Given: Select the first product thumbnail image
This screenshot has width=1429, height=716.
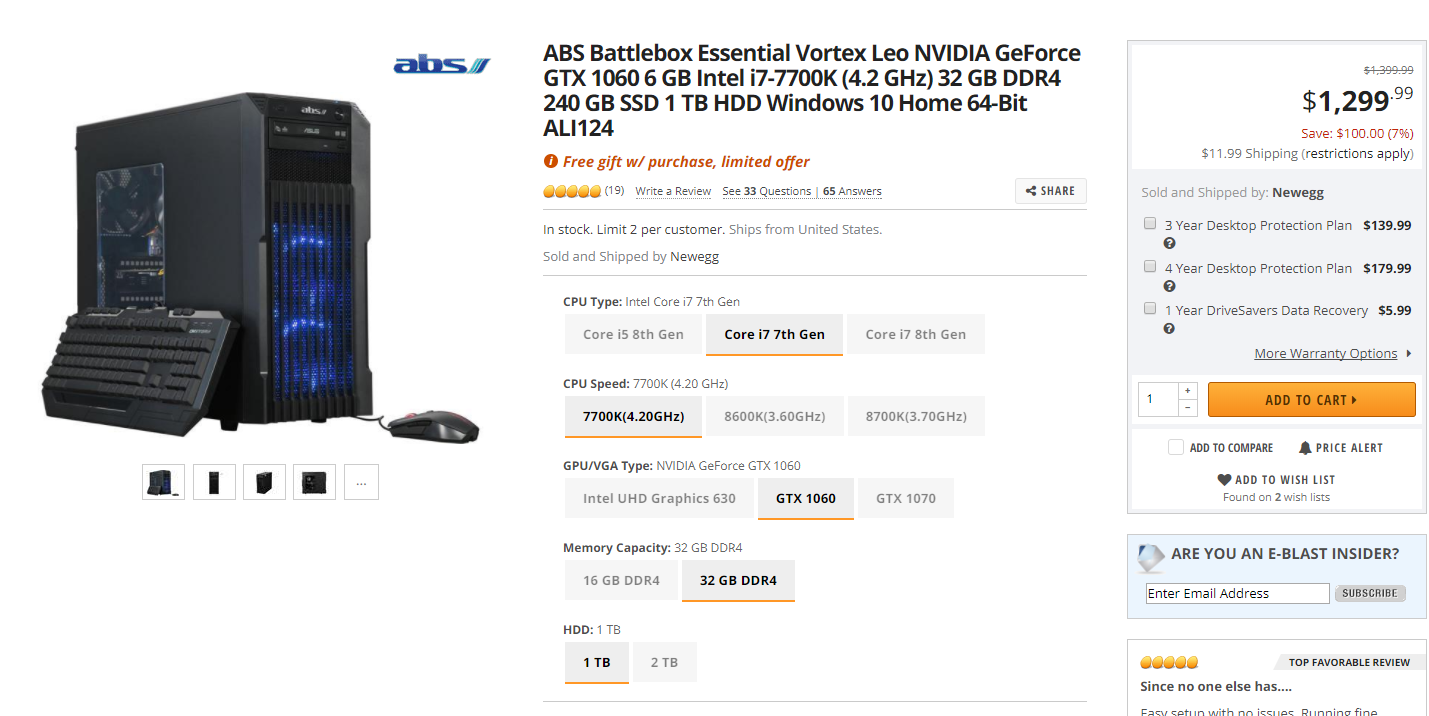Looking at the screenshot, I should click(163, 482).
